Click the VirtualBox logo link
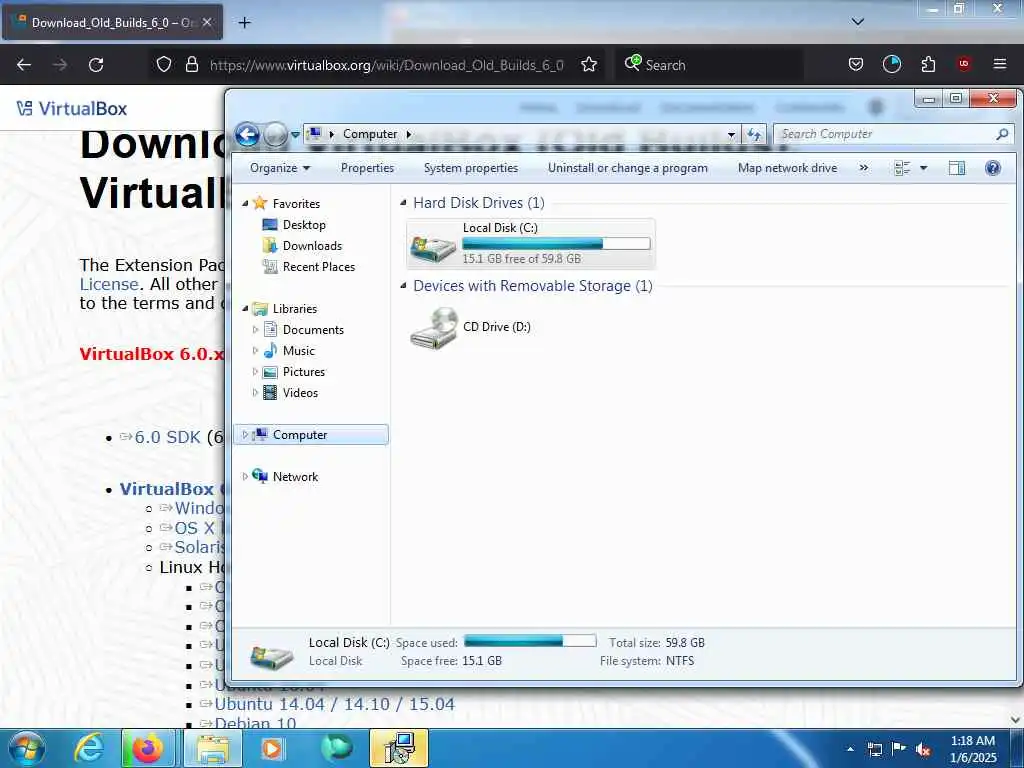The height and width of the screenshot is (768, 1024). pyautogui.click(x=72, y=108)
